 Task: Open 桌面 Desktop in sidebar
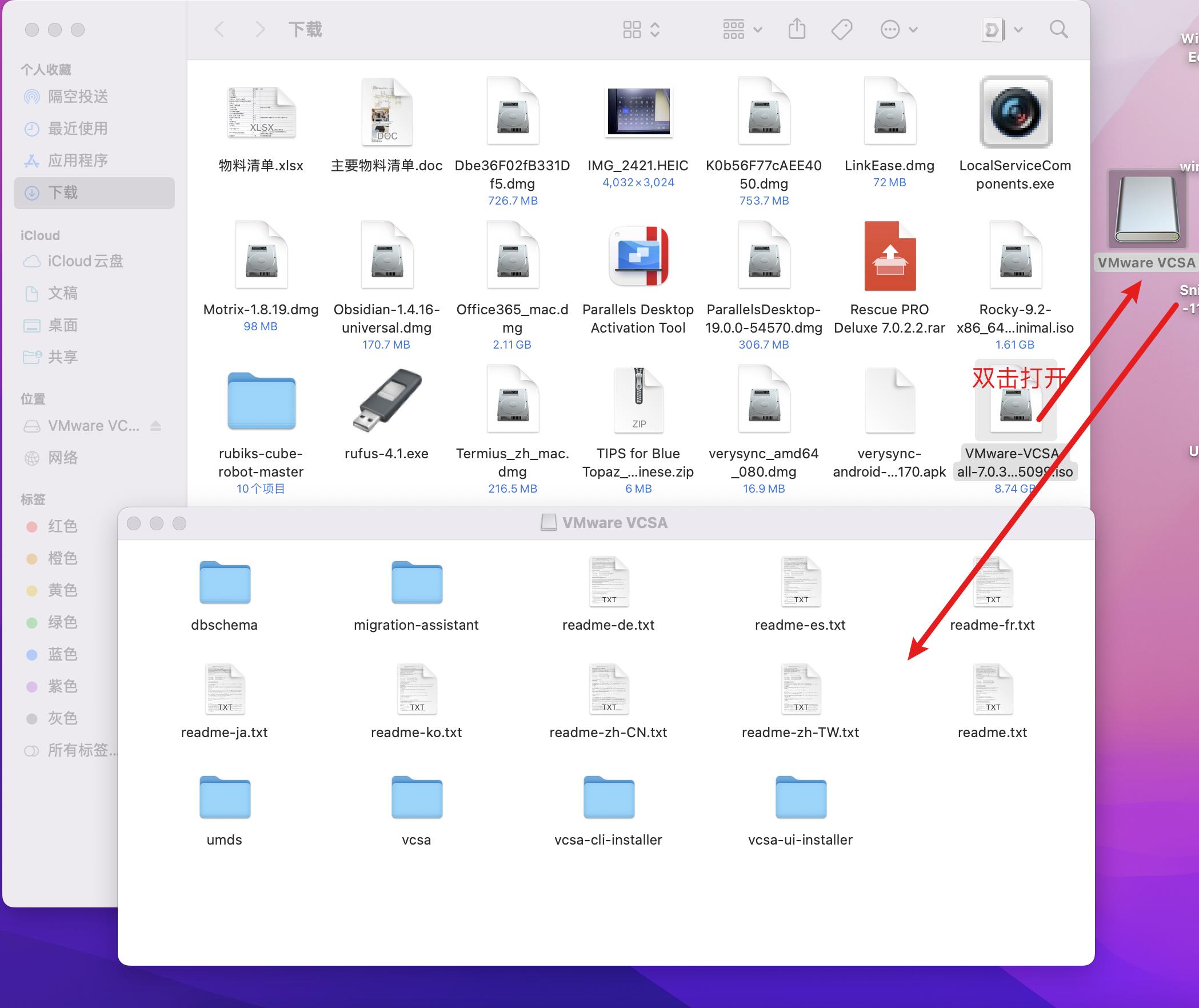(x=94, y=325)
